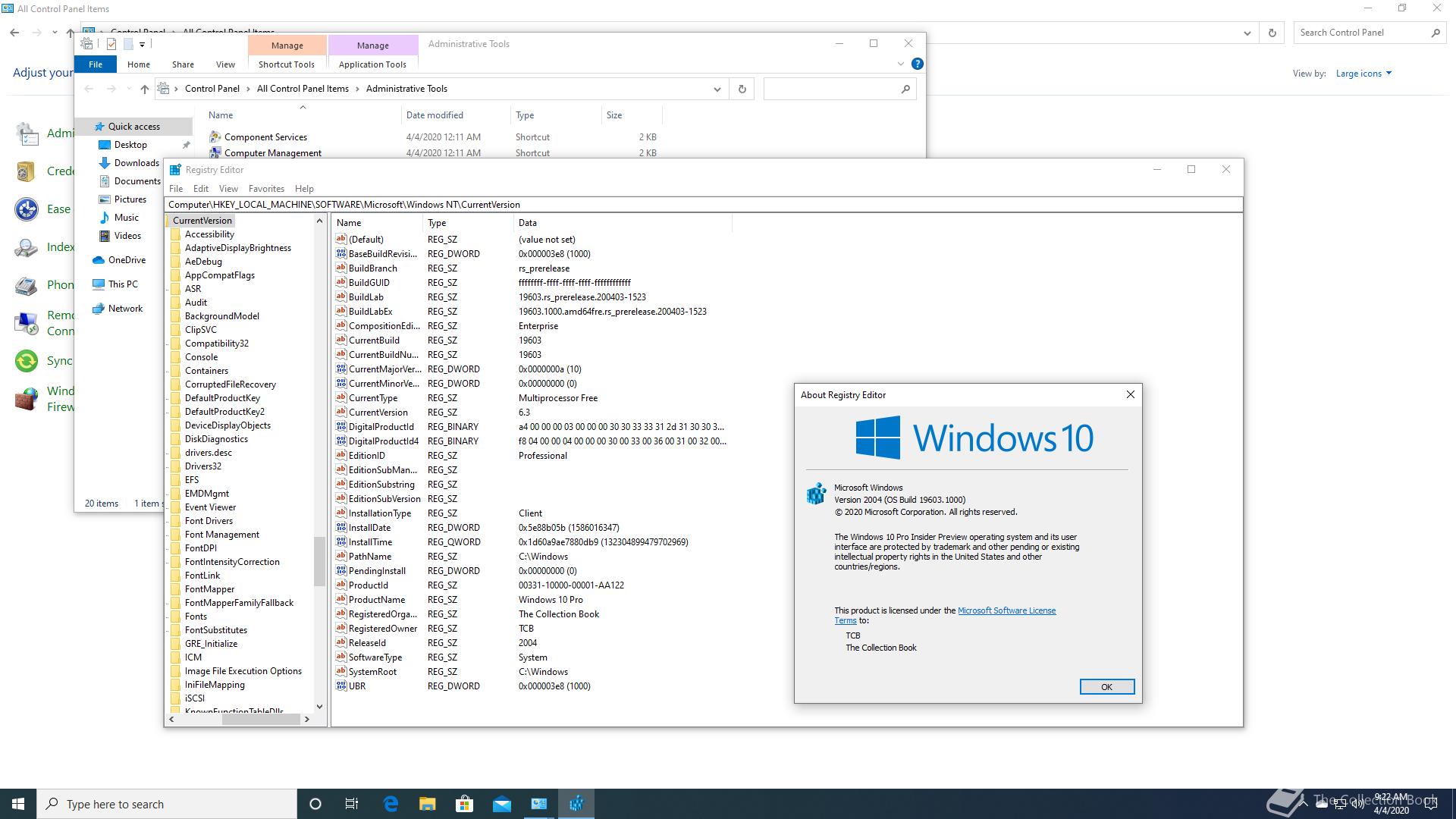Click the Data column header in Registry Editor
Image resolution: width=1456 pixels, height=819 pixels.
pos(622,223)
